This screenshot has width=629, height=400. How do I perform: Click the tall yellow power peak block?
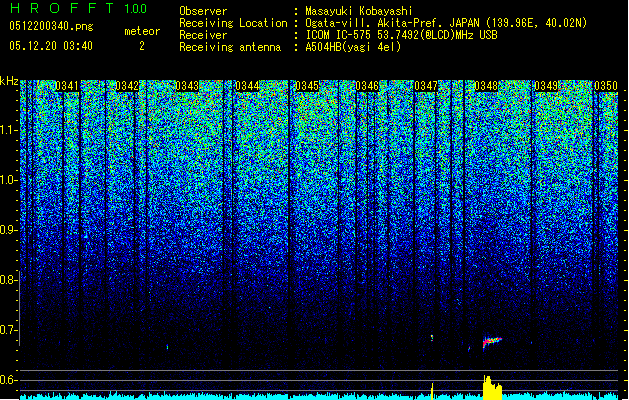[x=492, y=388]
